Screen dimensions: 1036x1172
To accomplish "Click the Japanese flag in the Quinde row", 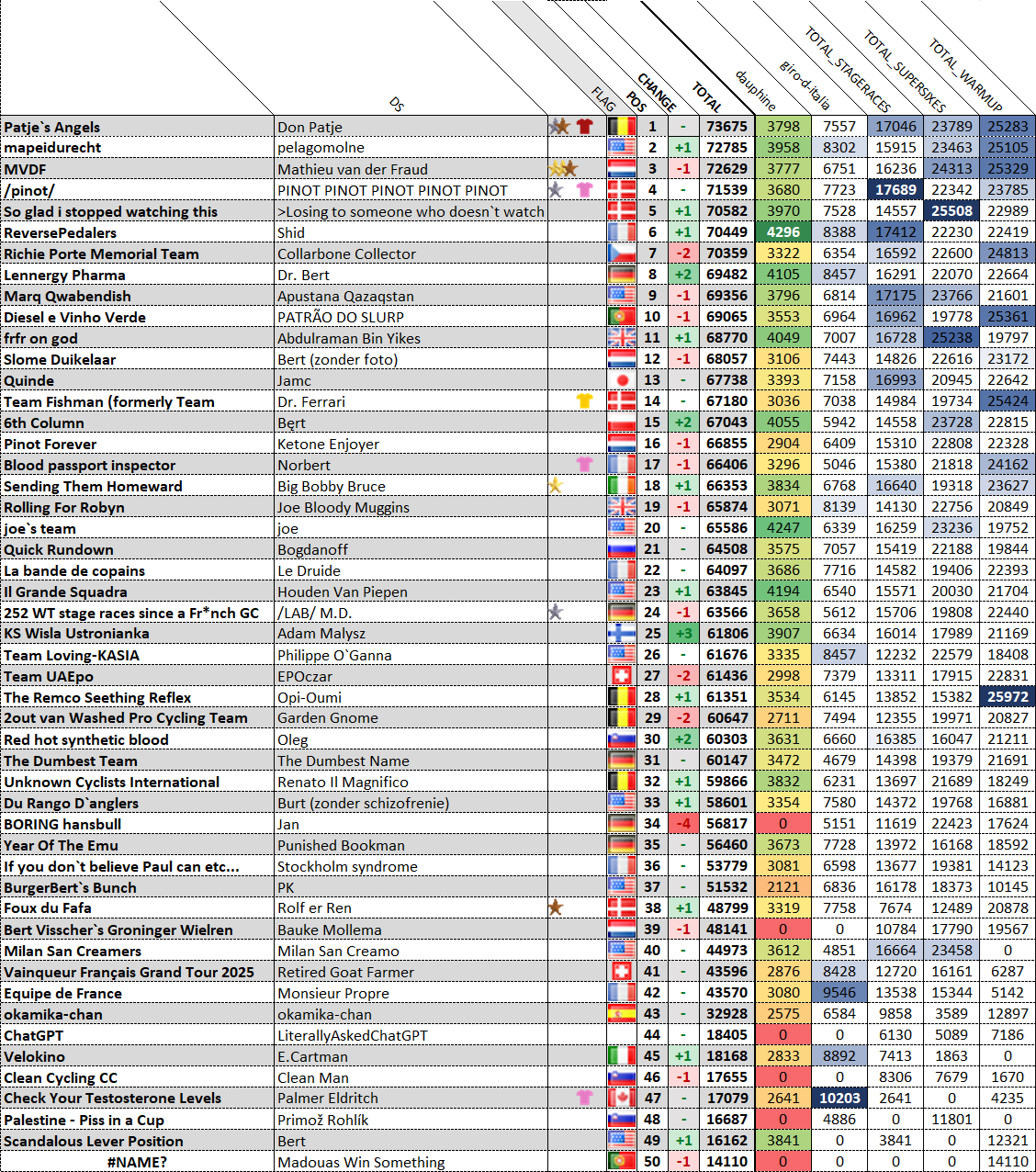I will click(622, 379).
